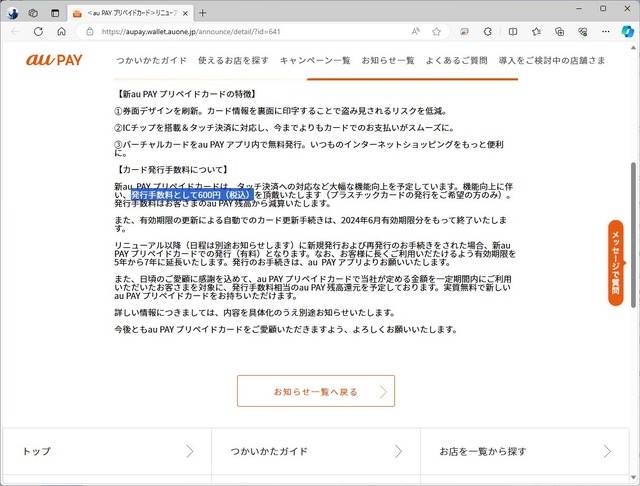This screenshot has width=640, height=486.
Task: View site information lock icon
Action: [x=90, y=31]
